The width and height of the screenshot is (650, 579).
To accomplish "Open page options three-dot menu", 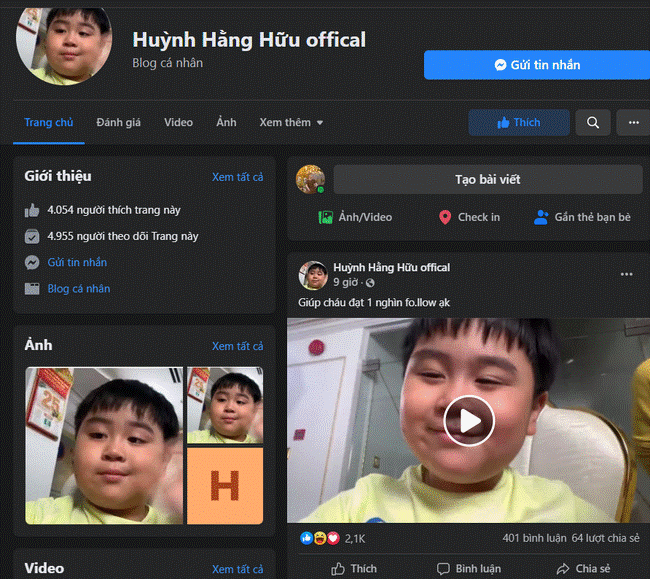I will point(633,123).
